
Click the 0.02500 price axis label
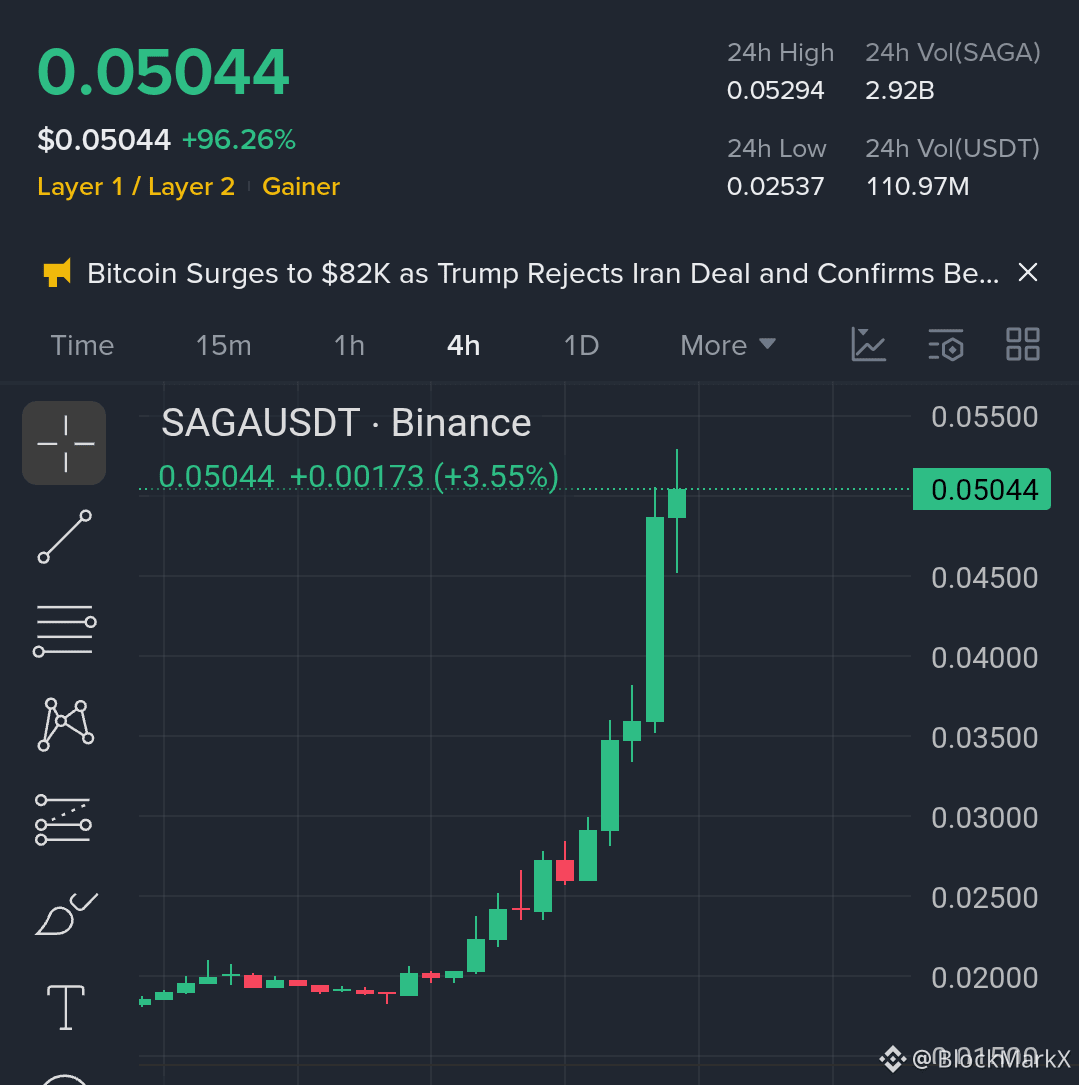pos(984,898)
